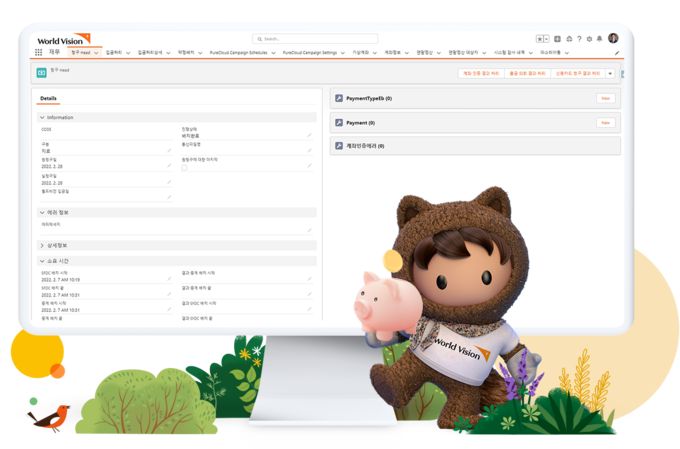Screen dimensions: 680x449
Task: Edit the SFDC 배치 끝 field pencil
Action: (x=169, y=294)
